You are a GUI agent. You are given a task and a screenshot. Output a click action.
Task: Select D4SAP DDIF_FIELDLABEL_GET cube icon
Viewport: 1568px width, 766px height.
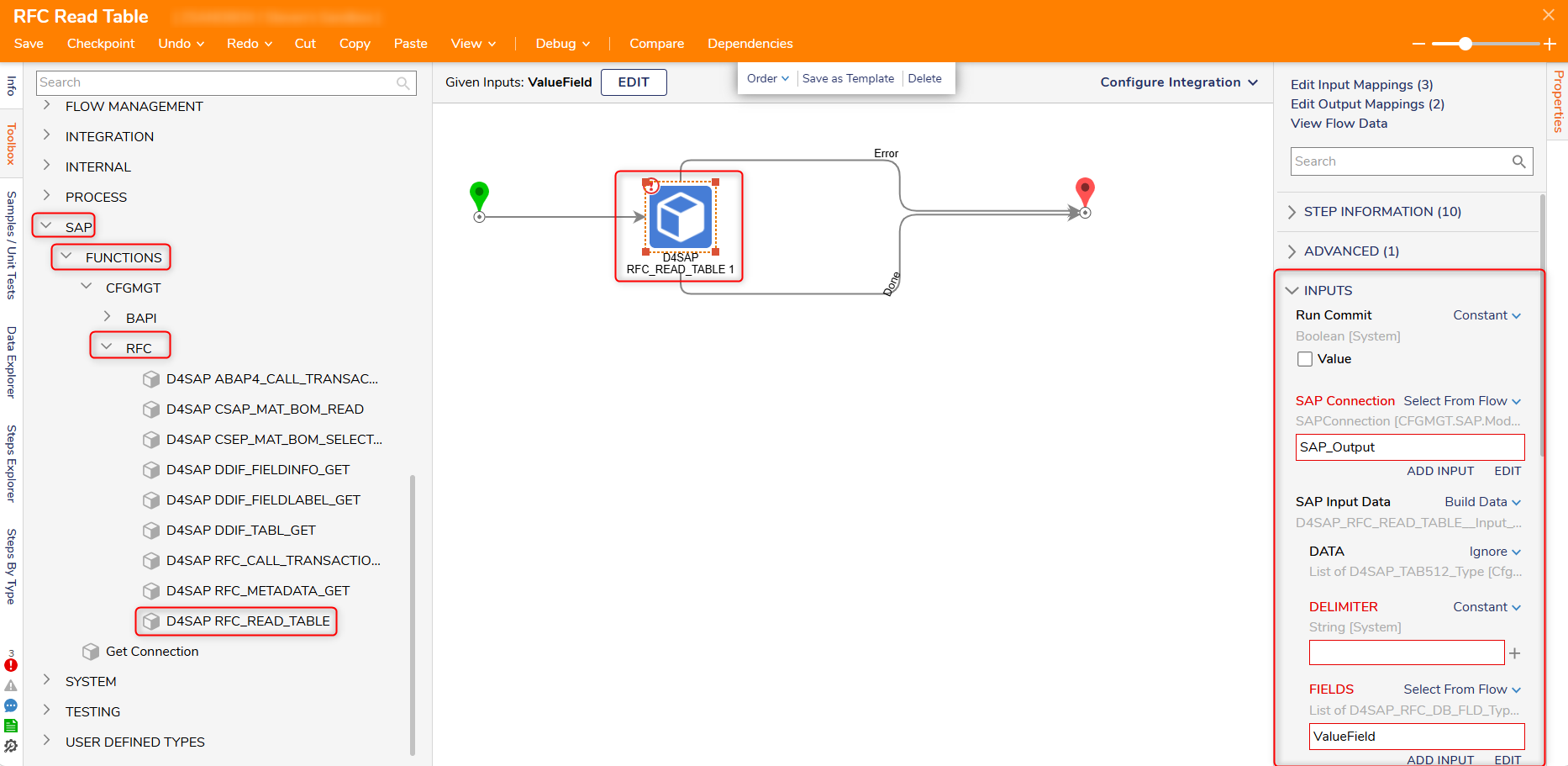pyautogui.click(x=151, y=500)
